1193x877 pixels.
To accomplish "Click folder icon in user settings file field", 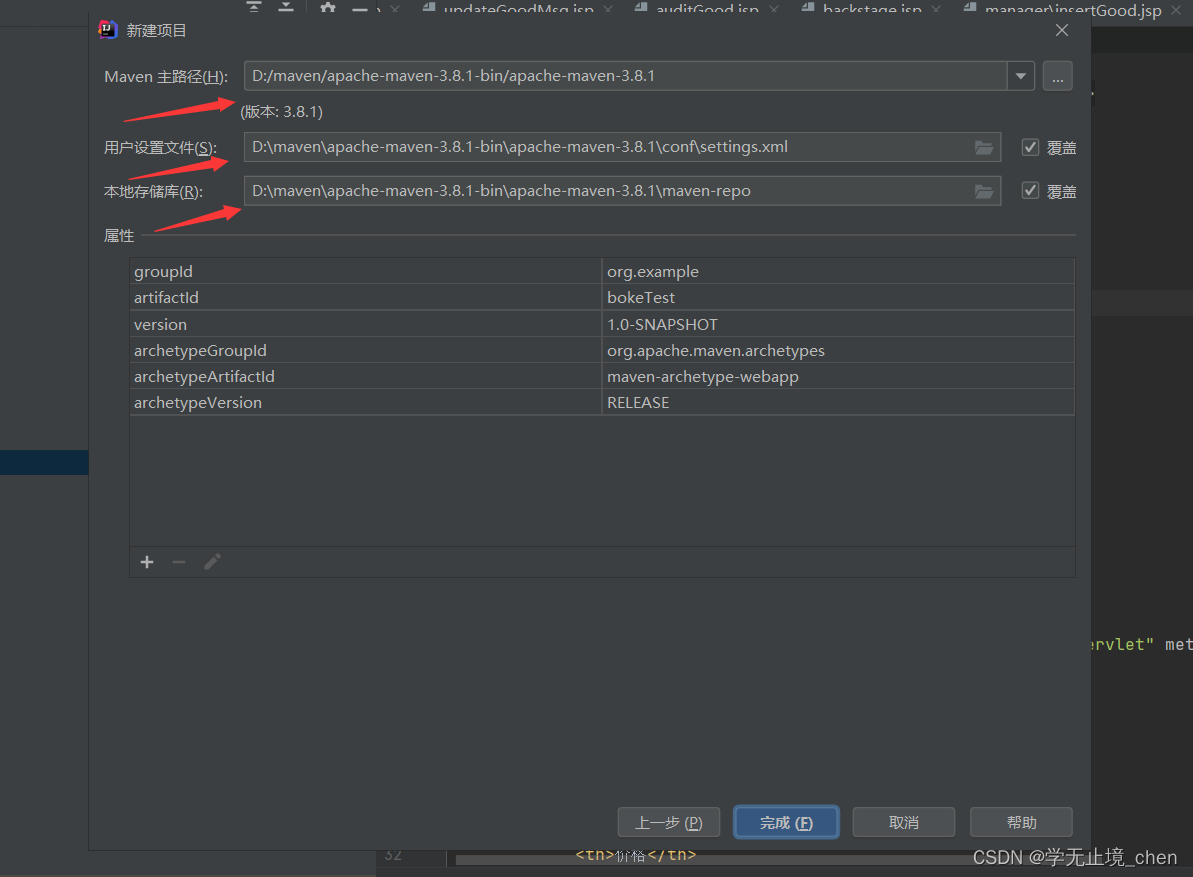I will click(x=984, y=148).
